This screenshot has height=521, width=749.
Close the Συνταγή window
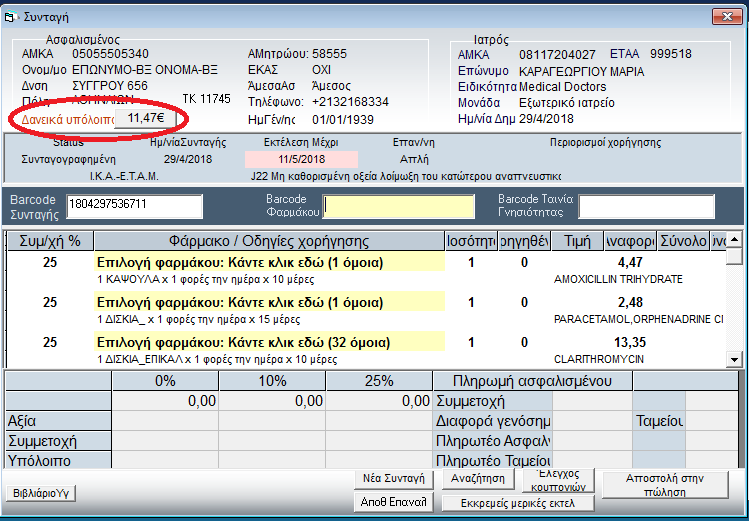pos(727,17)
